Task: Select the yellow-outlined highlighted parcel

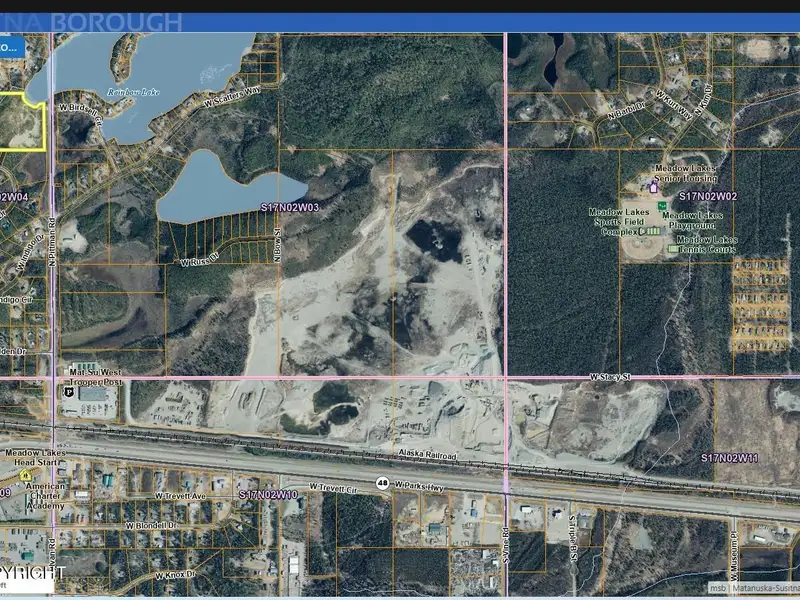Action: click(20, 123)
